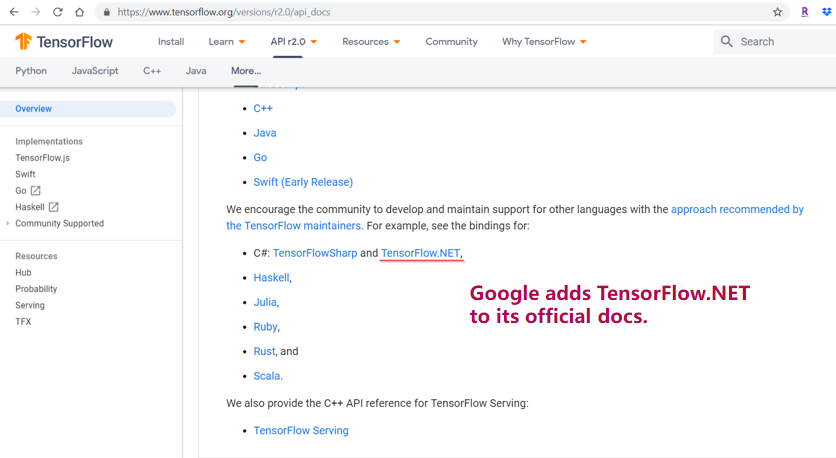Viewport: 836px width, 458px height.
Task: Open Probability in the sidebar
Action: click(x=36, y=289)
